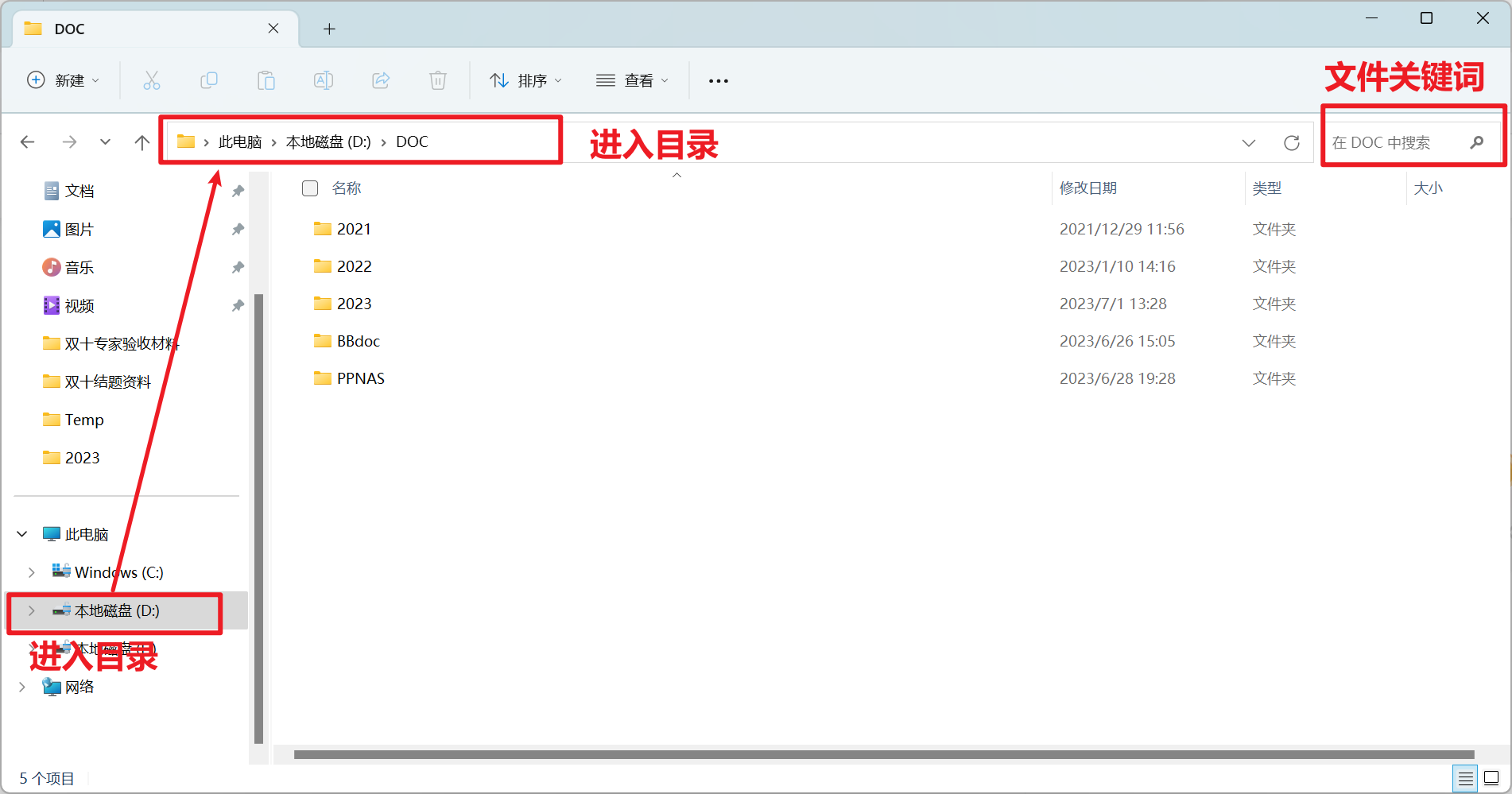Toggle the select-all checkbox beside 名称
Image resolution: width=1512 pixels, height=794 pixels.
[x=310, y=188]
